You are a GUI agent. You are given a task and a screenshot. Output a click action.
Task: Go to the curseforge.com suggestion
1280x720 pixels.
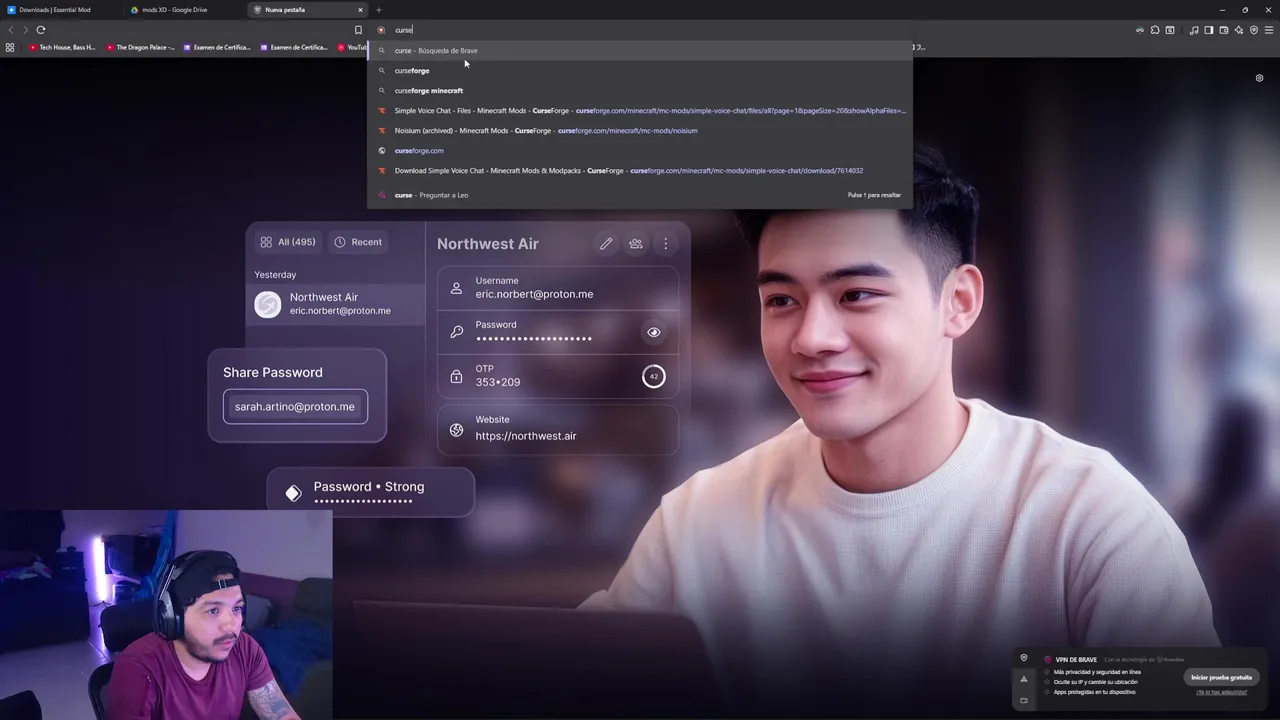click(x=640, y=150)
